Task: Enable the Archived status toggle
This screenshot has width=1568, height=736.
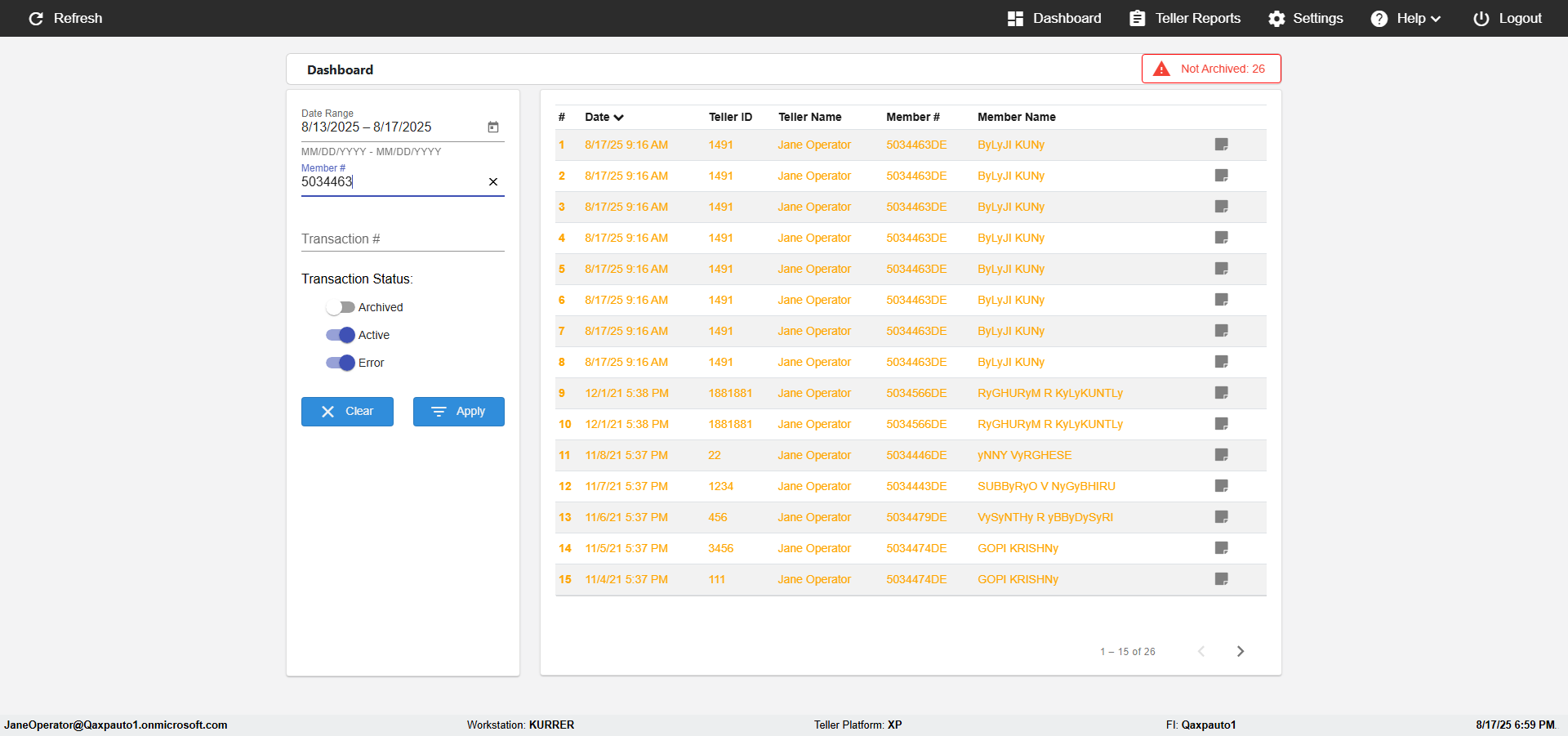Action: 340,307
